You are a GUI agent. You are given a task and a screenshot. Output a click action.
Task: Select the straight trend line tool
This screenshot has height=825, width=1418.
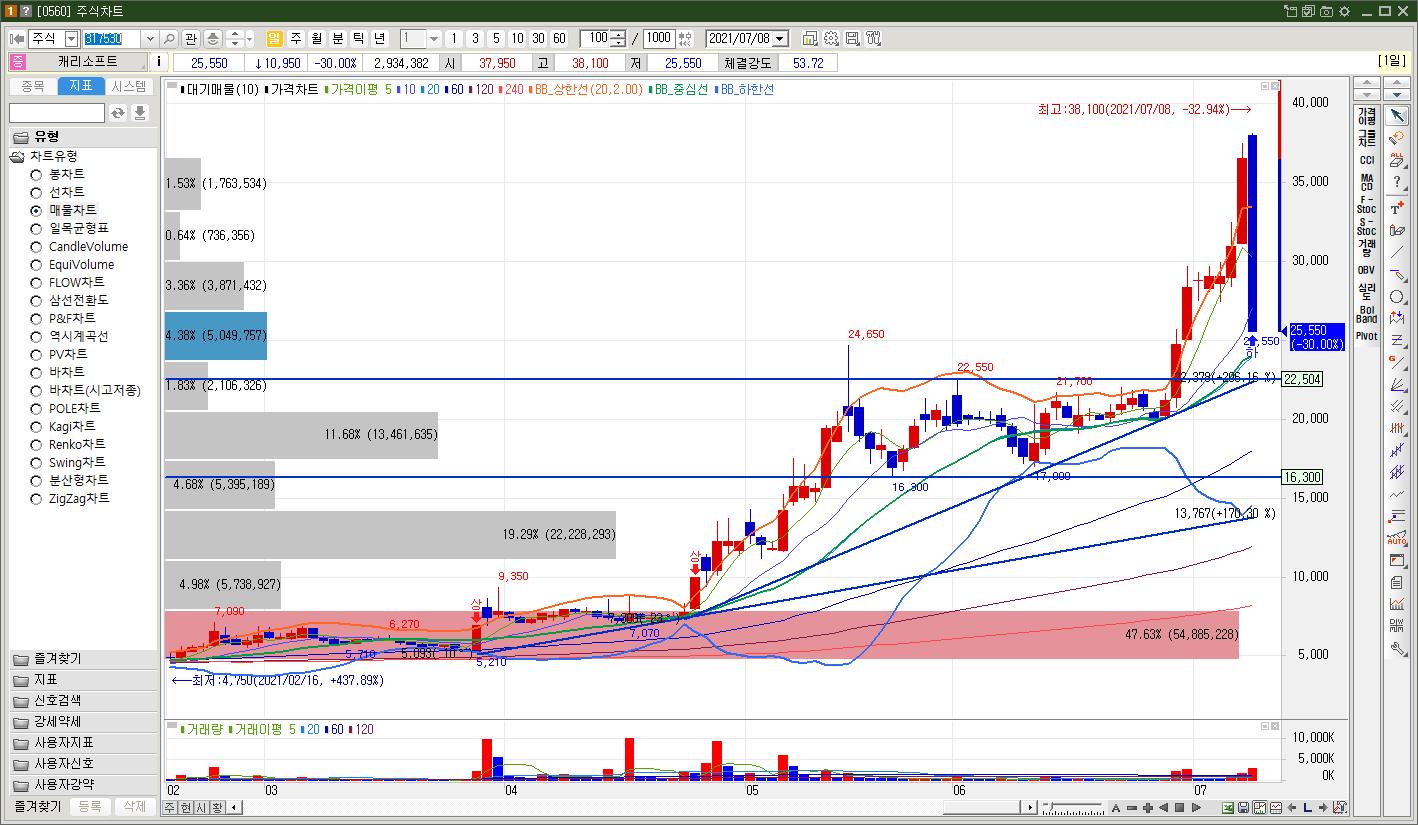(x=1397, y=252)
